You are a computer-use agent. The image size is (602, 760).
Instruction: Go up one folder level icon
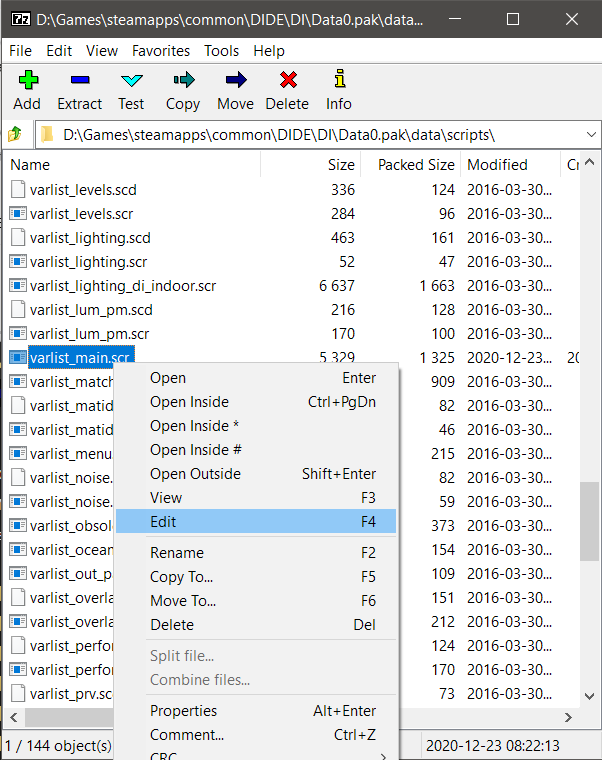tap(15, 134)
